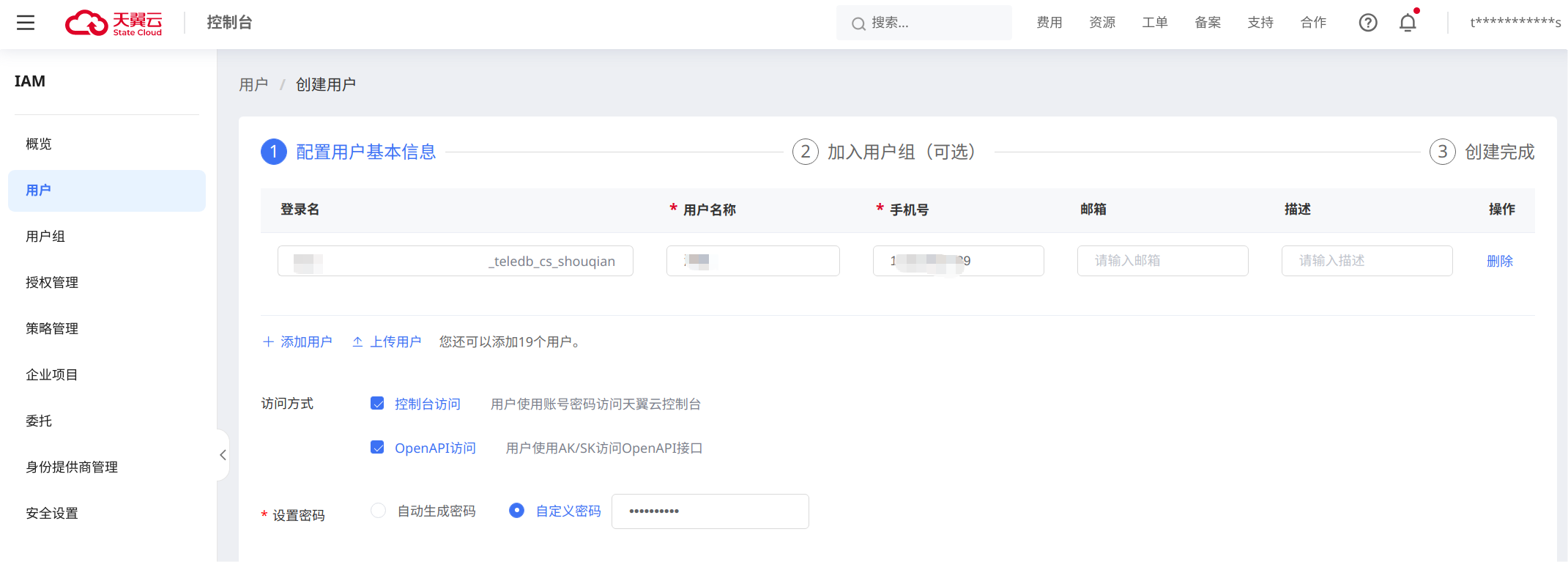Select 用户 in the IAM sidebar
Screen dimensions: 1568x562
pos(107,191)
